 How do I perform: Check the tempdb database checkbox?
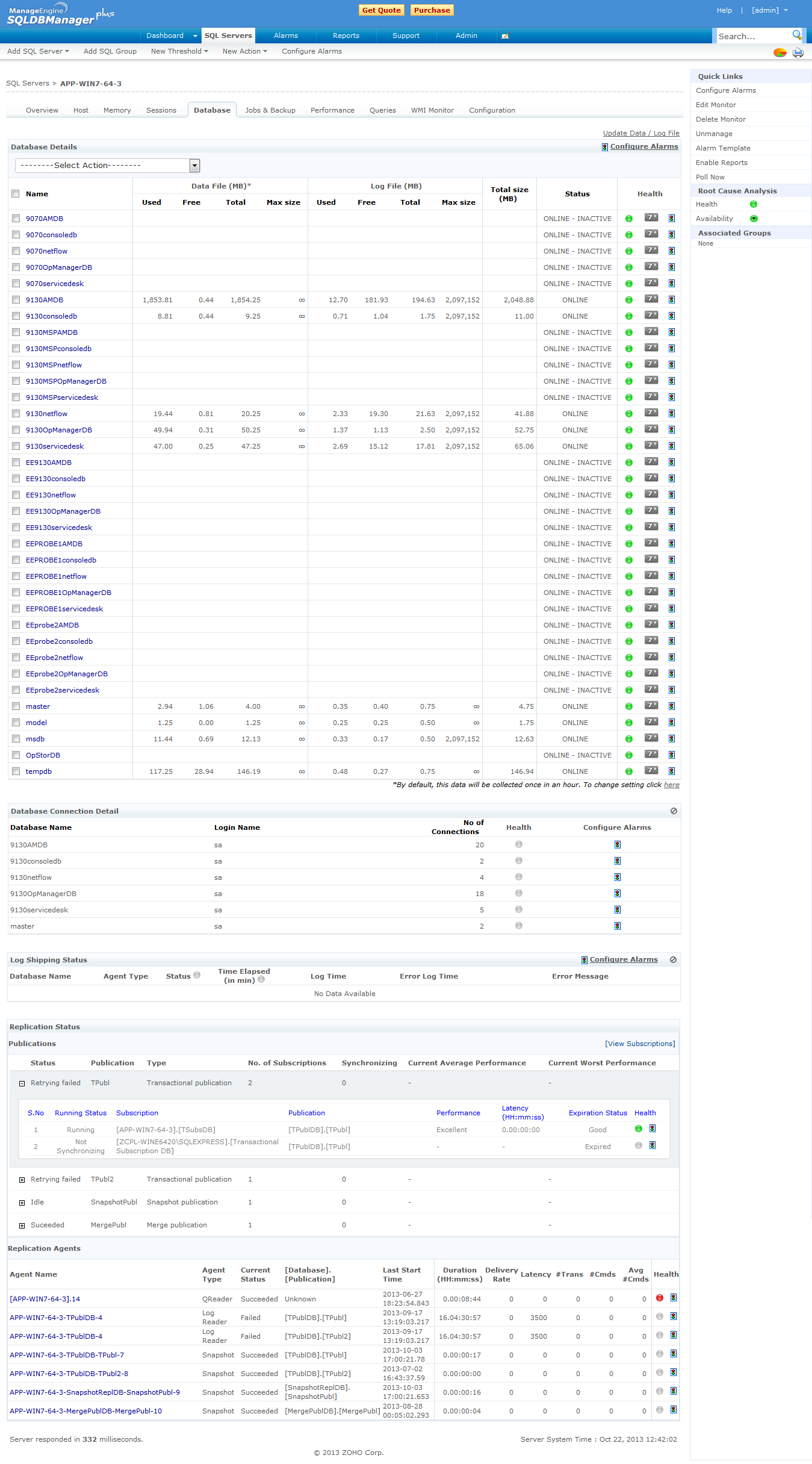point(16,771)
